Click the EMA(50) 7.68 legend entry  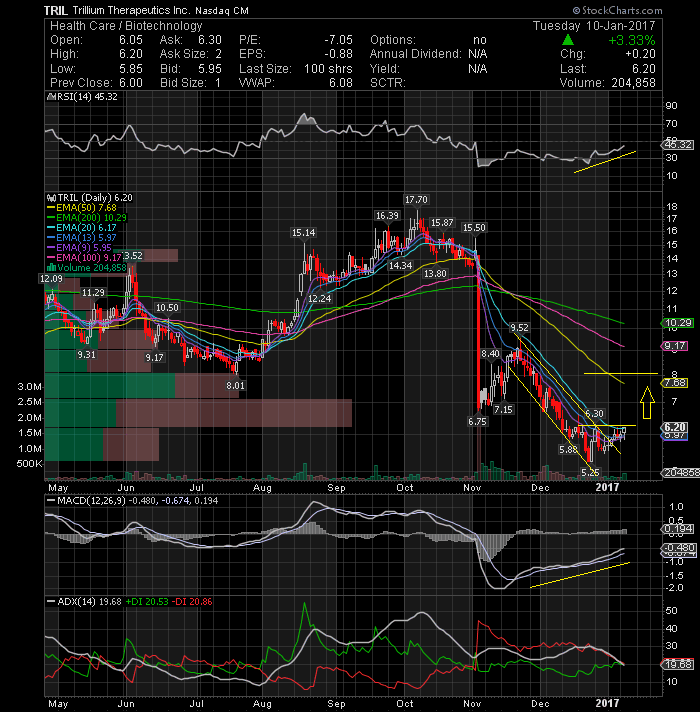[82, 208]
